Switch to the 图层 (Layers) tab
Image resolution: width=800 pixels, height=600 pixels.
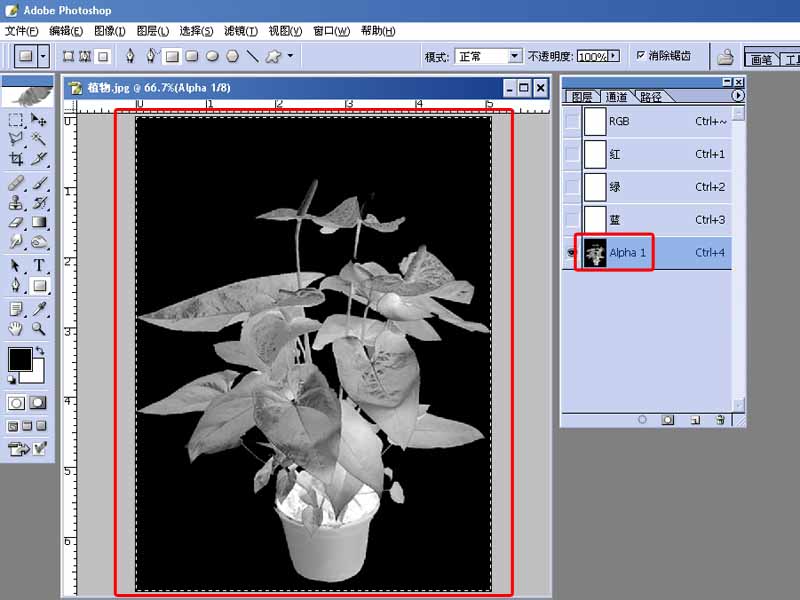(x=581, y=97)
